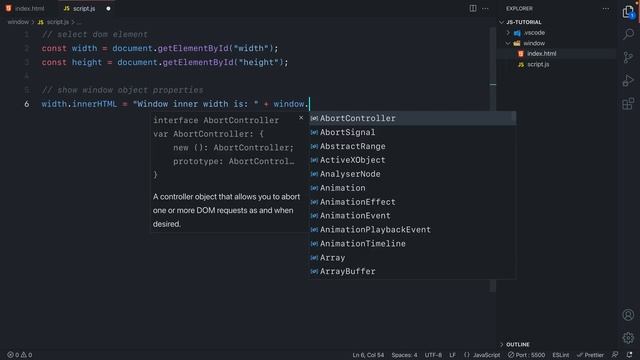Click the editor vertical scrollbar

pyautogui.click(x=493, y=159)
